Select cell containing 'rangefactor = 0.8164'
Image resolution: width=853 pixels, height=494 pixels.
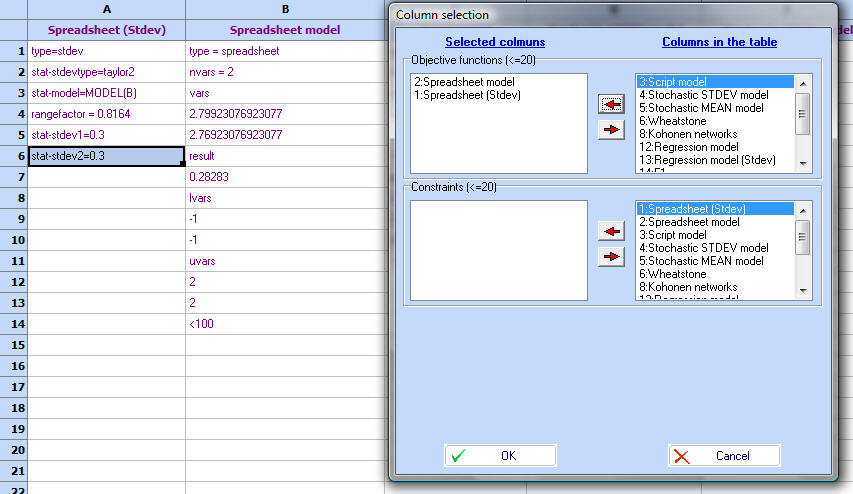tap(106, 114)
